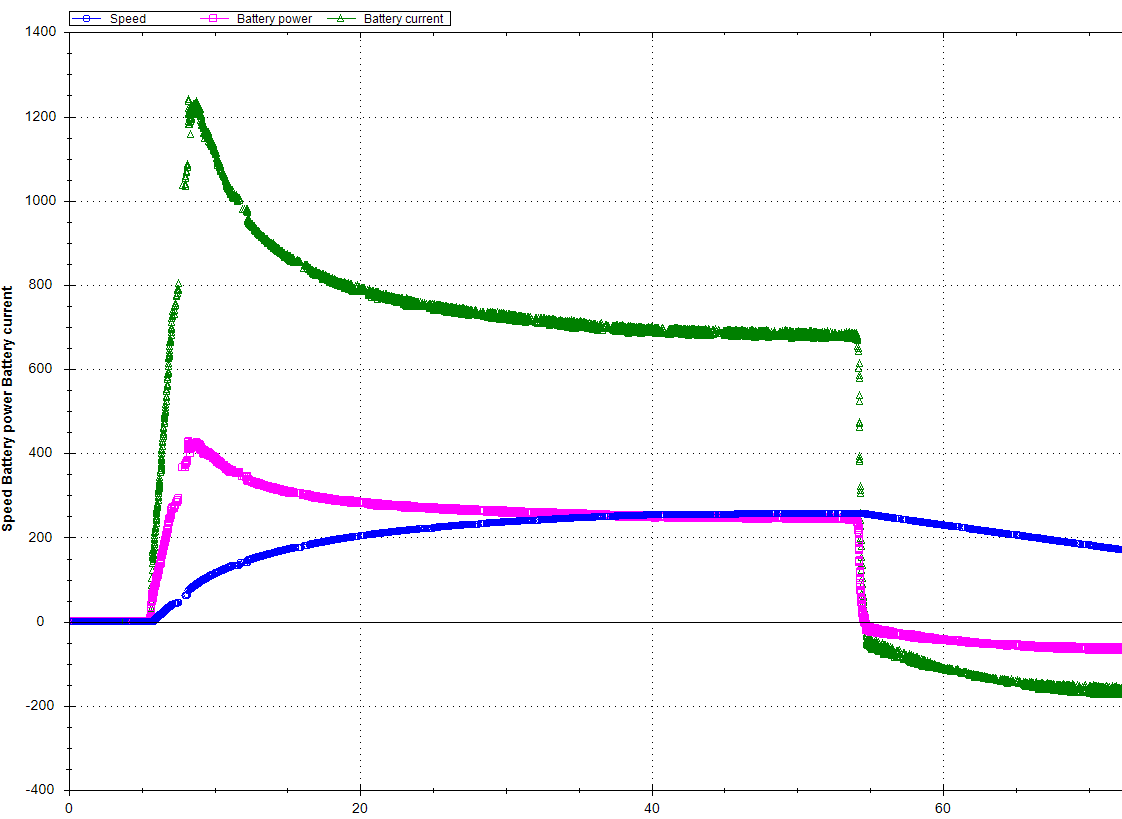Click the green triangle Battery current legend marker
The image size is (1122, 819).
[340, 19]
